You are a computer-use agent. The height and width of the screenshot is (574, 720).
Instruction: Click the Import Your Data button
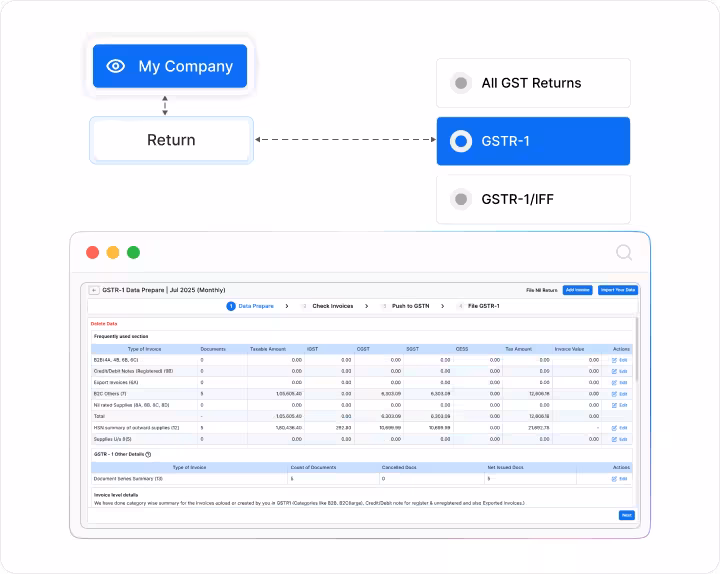pos(618,290)
